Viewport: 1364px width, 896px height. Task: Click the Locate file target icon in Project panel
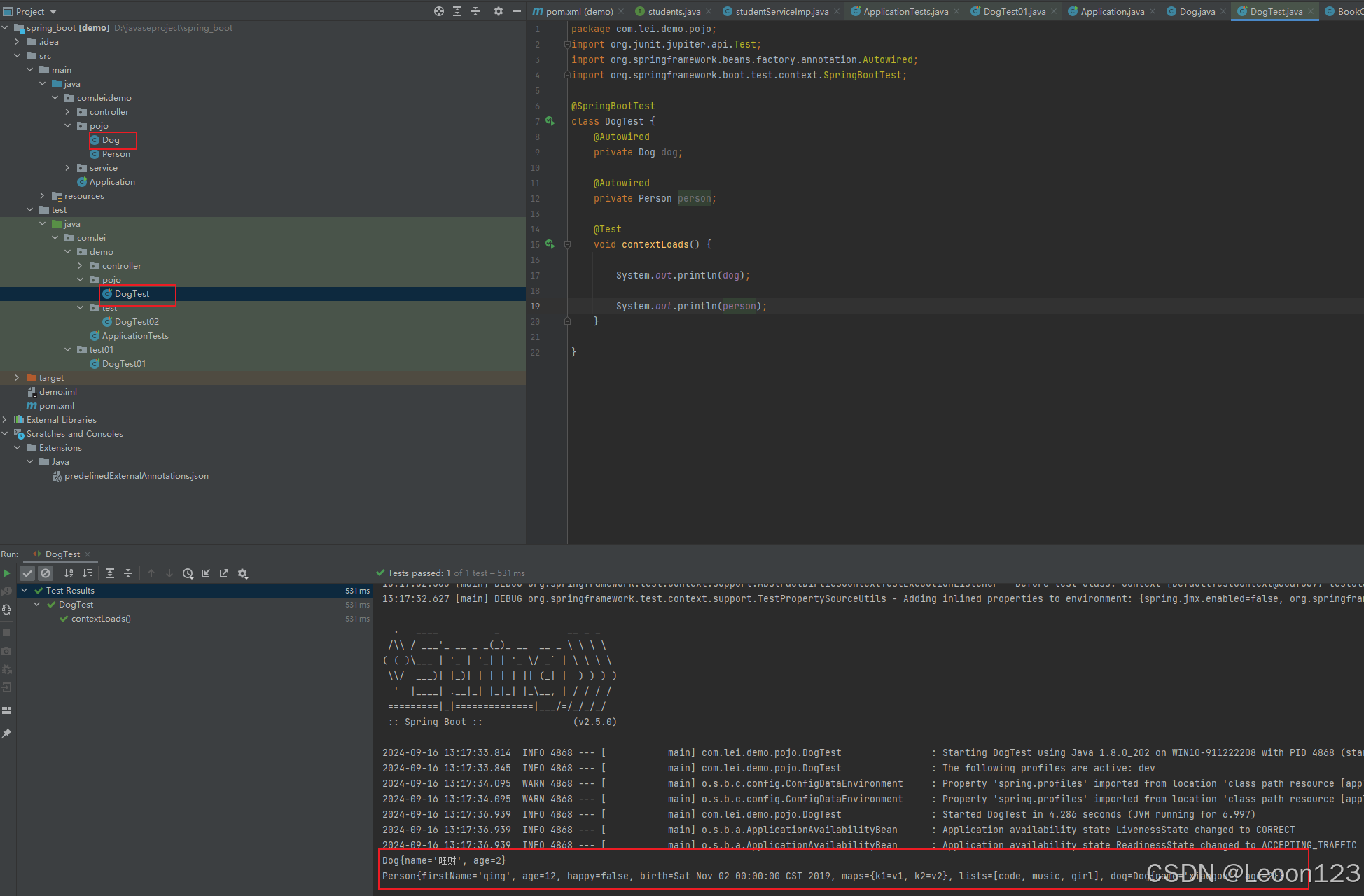click(439, 11)
